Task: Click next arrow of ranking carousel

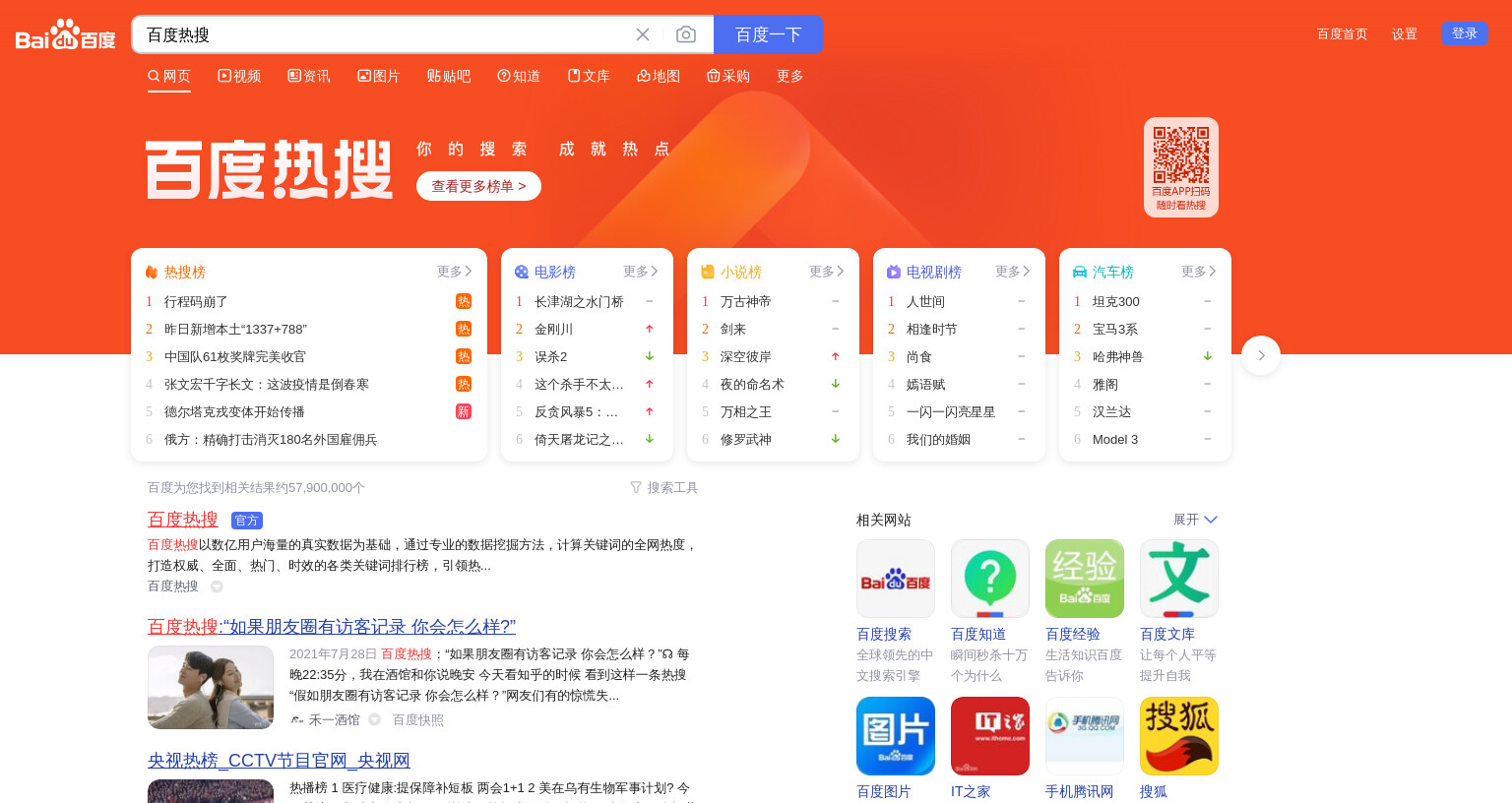Action: coord(1261,355)
